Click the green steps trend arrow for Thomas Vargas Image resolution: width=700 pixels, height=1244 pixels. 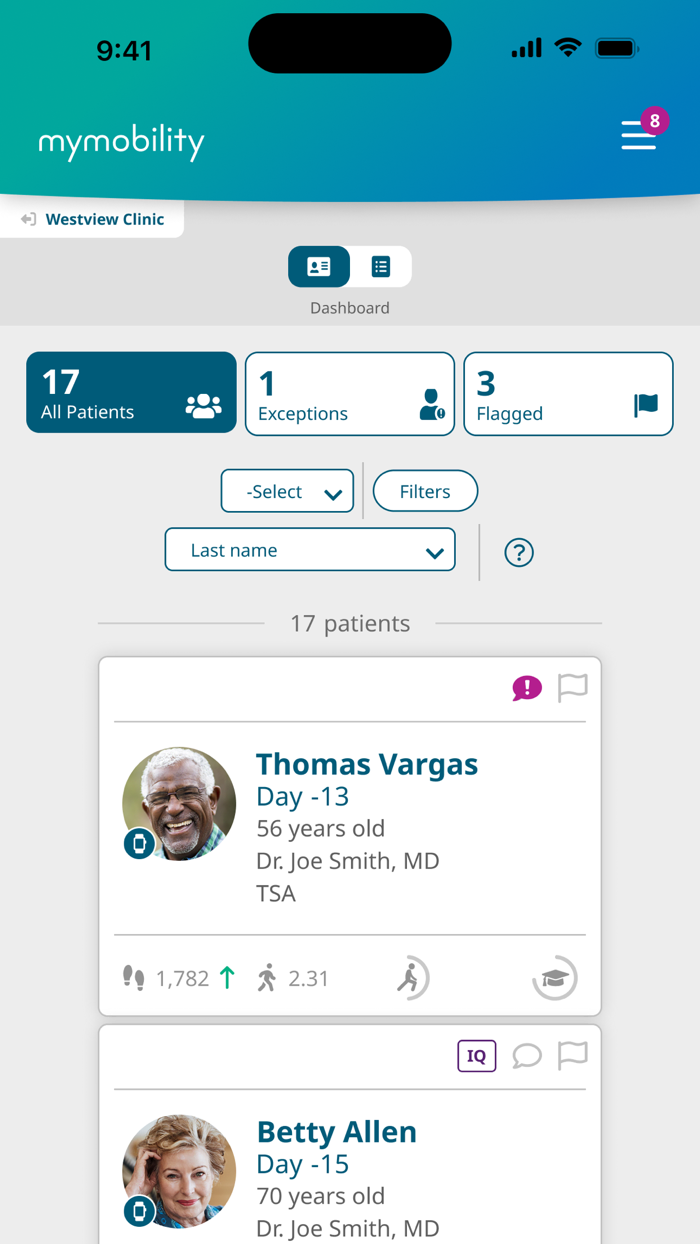(227, 978)
